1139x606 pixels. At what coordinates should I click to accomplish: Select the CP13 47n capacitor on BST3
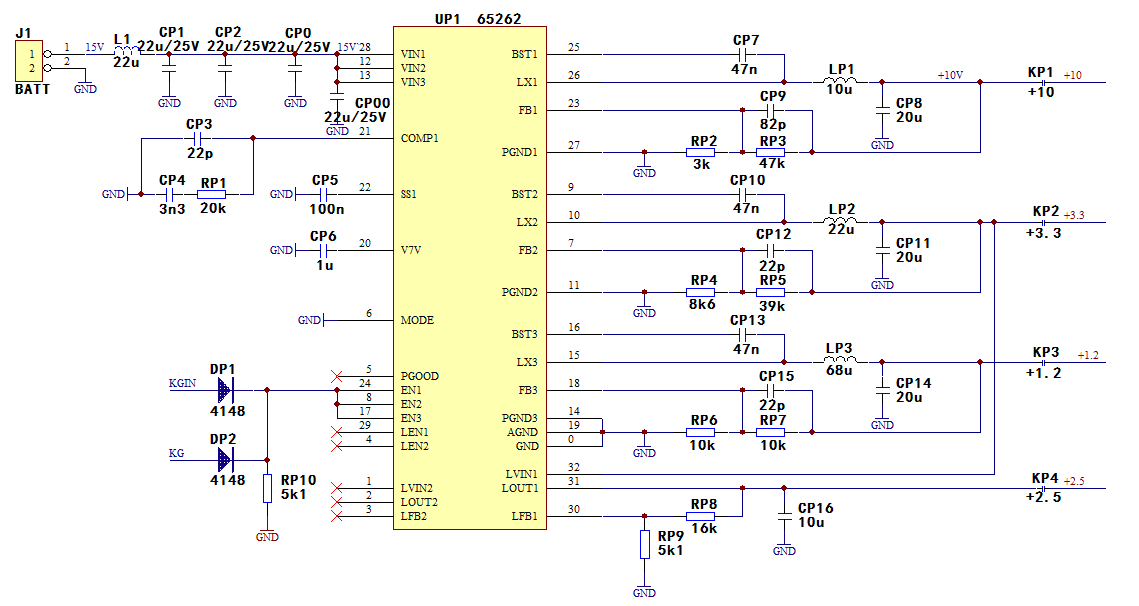pyautogui.click(x=742, y=334)
